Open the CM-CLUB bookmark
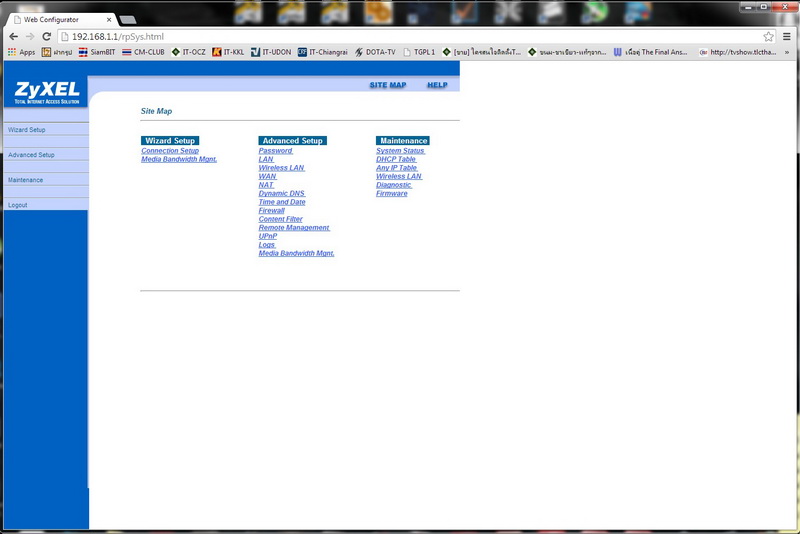 click(x=143, y=52)
